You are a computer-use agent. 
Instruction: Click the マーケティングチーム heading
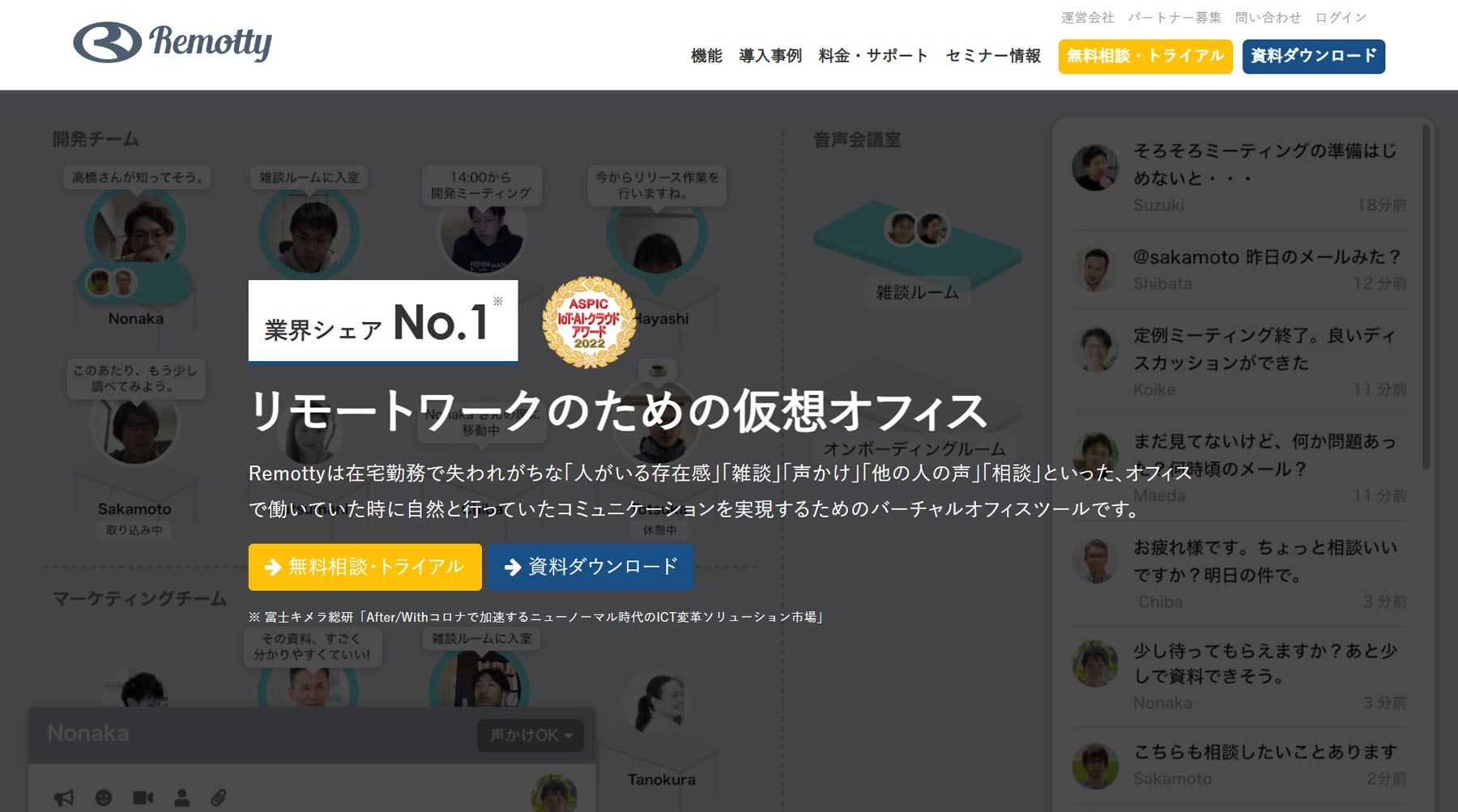(x=139, y=598)
